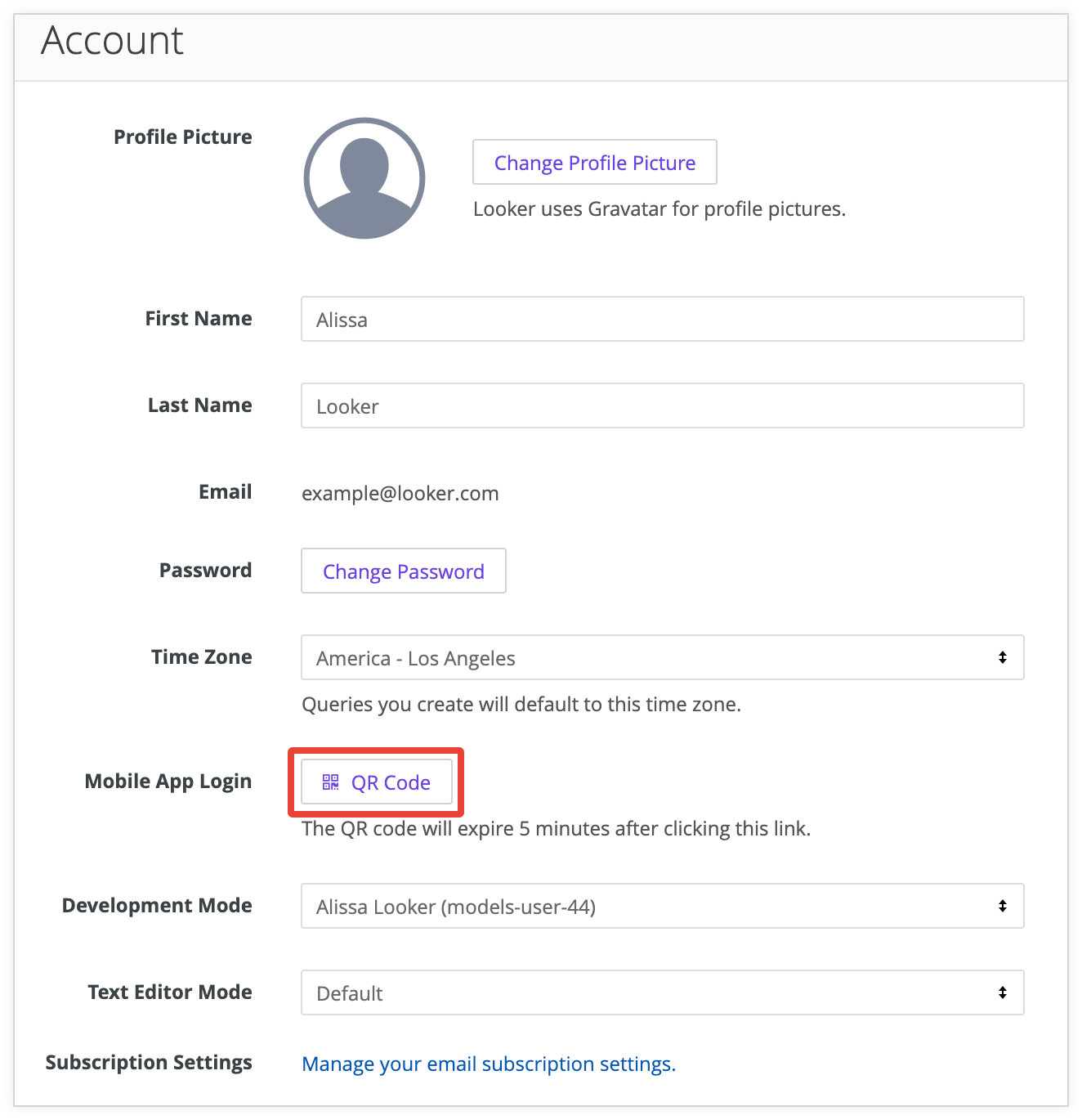The width and height of the screenshot is (1082, 1120).
Task: Click the example@looker.com email text
Action: [400, 493]
